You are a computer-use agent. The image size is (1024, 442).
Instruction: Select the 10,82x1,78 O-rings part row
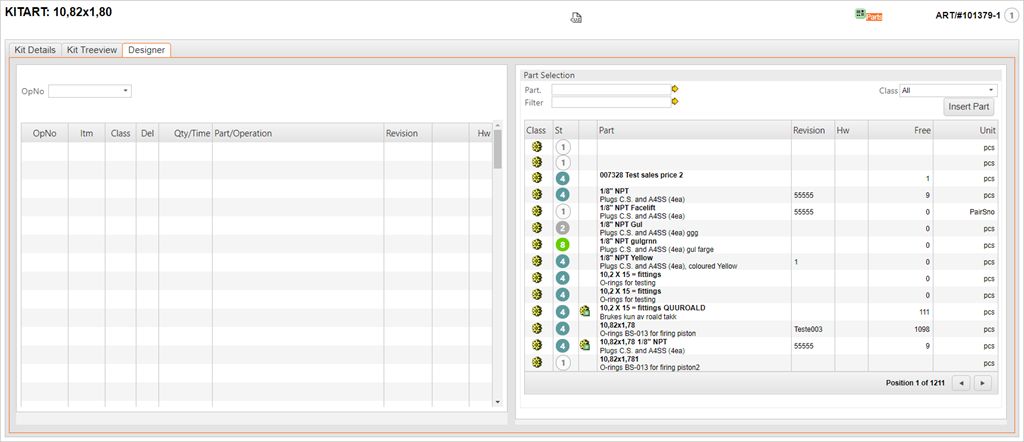point(690,328)
